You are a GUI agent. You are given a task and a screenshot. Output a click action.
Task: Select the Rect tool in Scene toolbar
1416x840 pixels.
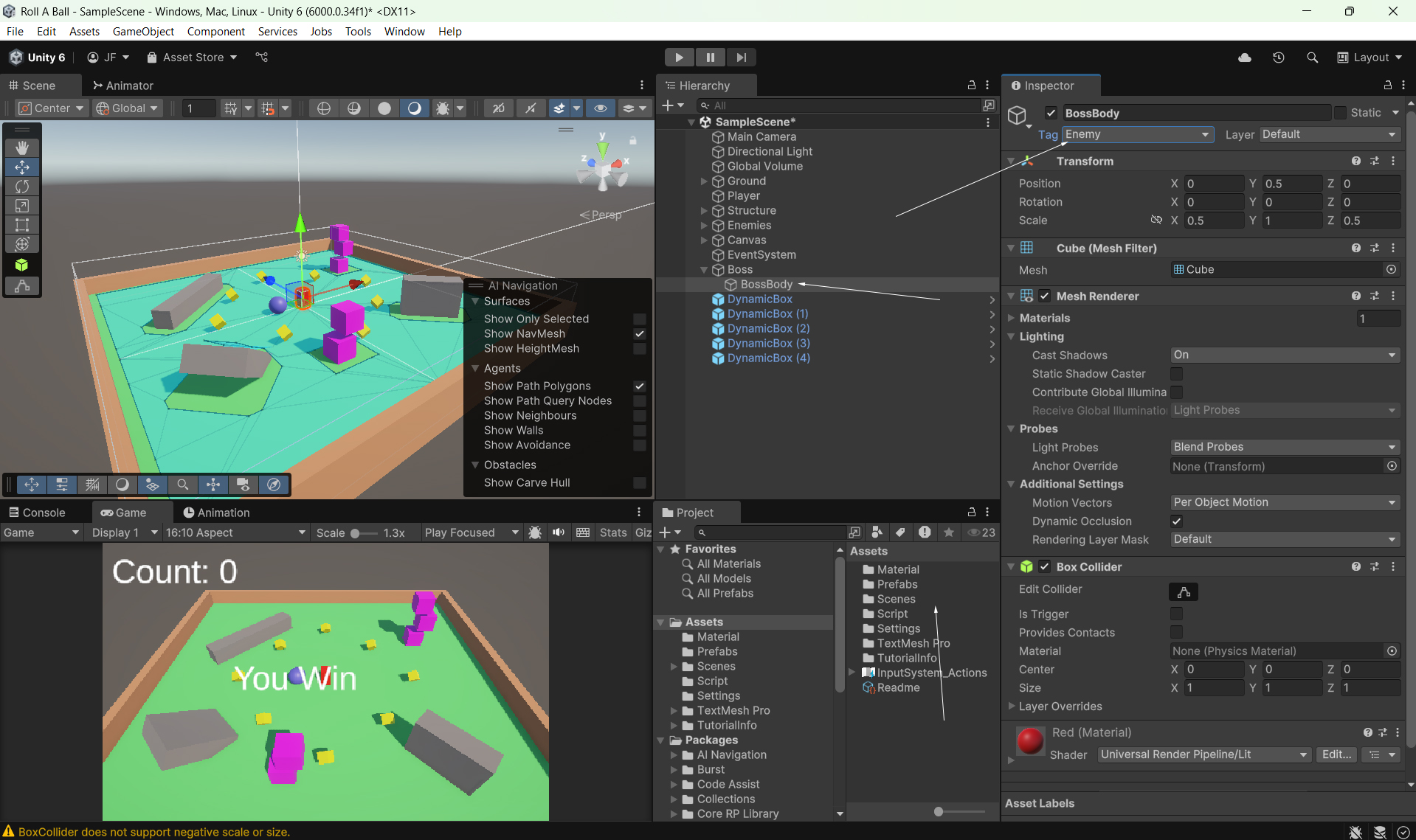coord(22,225)
